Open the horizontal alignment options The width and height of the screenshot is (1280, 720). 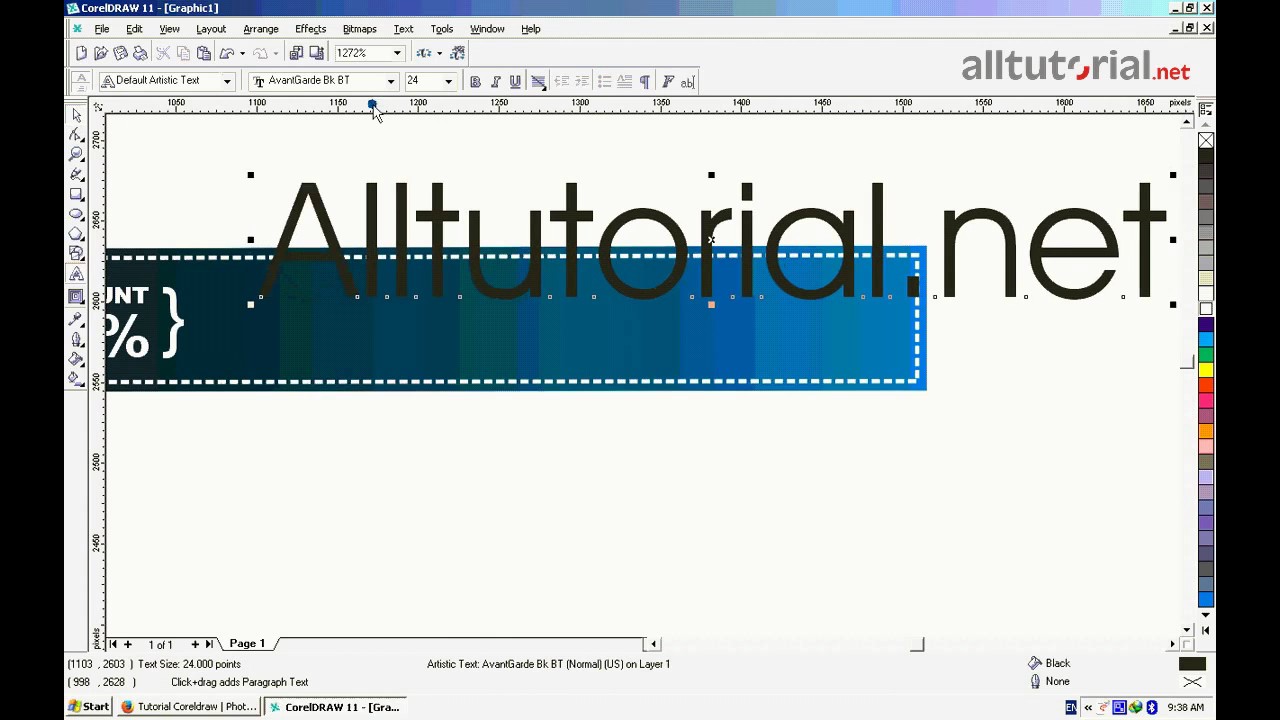coord(538,81)
